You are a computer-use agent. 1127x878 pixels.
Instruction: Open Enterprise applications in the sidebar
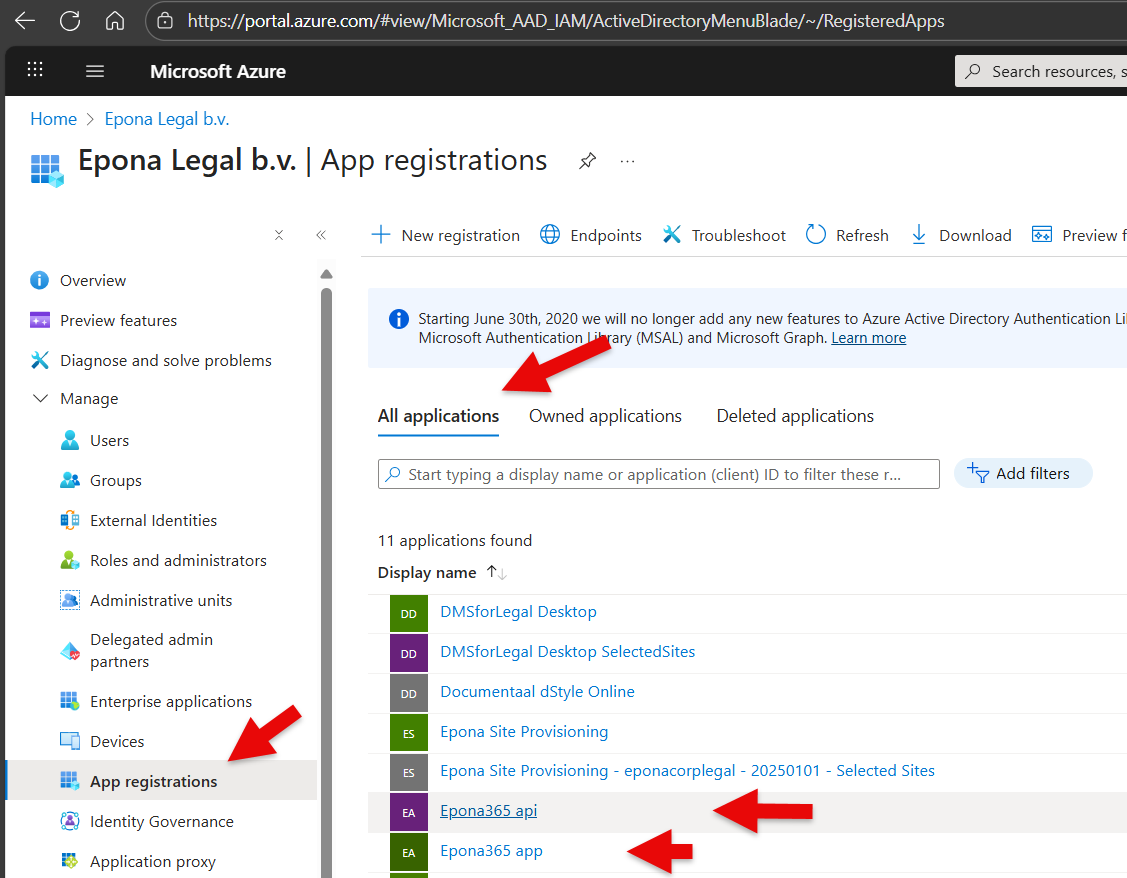pos(171,702)
